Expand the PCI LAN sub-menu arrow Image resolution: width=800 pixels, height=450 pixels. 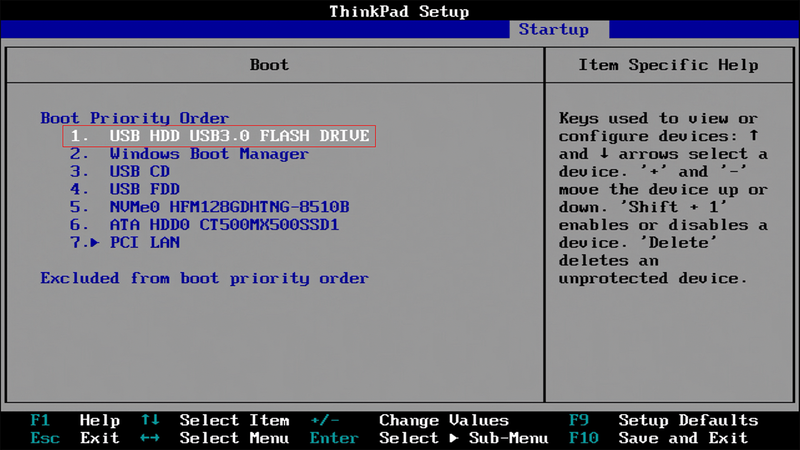point(95,242)
